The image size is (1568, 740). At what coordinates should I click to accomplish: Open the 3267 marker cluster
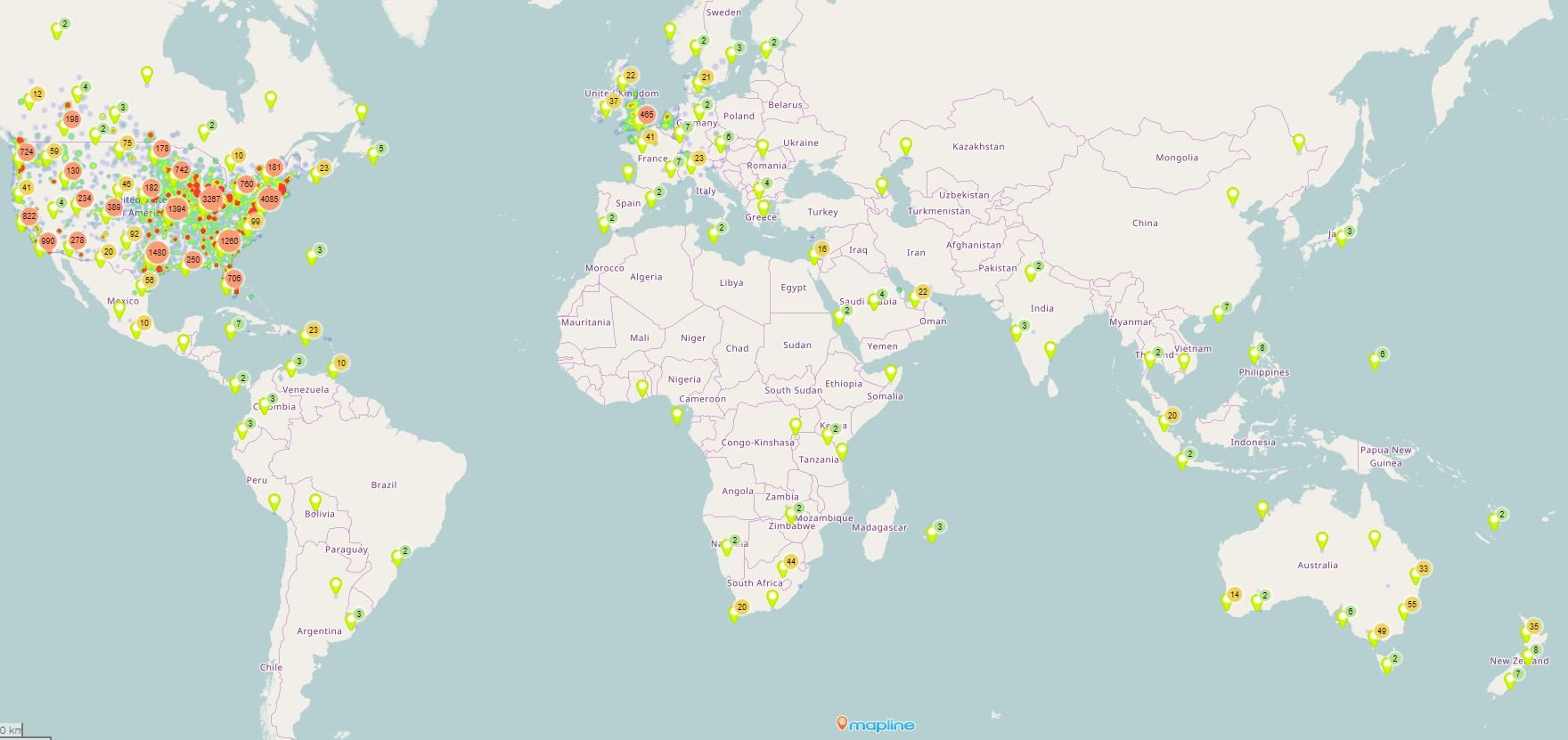tap(211, 199)
